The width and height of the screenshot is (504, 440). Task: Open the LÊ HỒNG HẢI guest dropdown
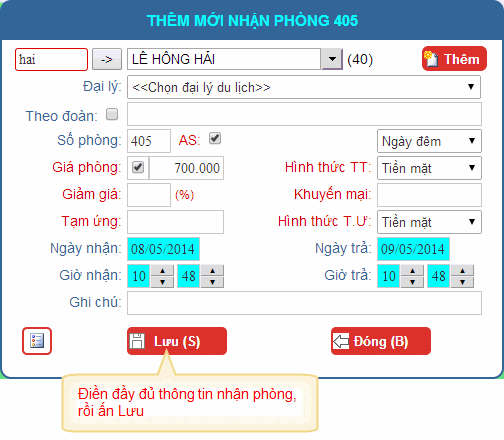tap(332, 59)
